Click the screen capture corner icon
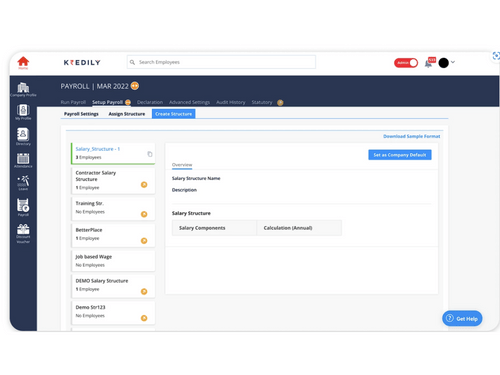Screen dimensions: 500x375 (496, 56)
